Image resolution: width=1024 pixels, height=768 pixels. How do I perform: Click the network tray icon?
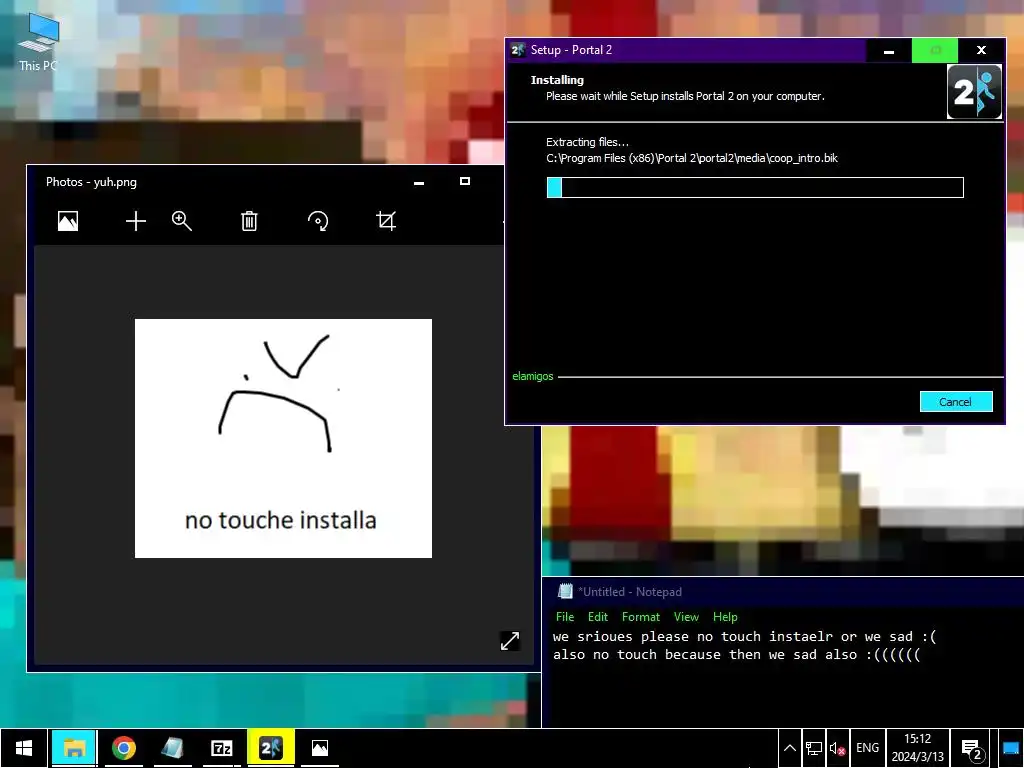pos(814,748)
